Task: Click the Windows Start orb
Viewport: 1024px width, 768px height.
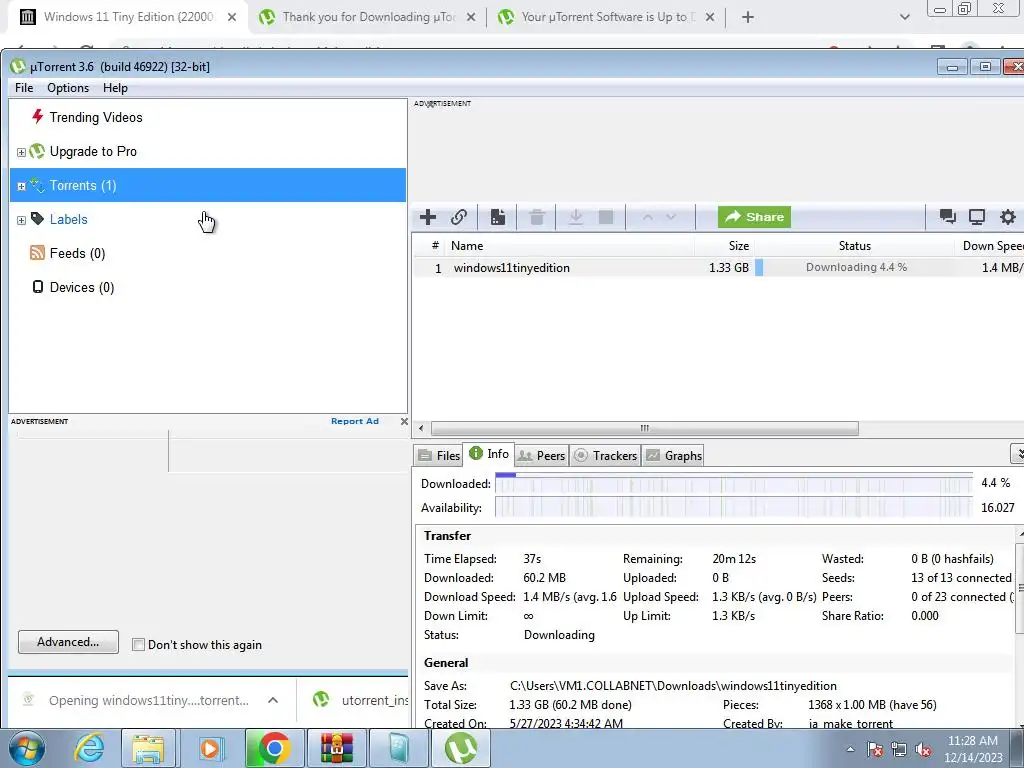Action: point(27,748)
